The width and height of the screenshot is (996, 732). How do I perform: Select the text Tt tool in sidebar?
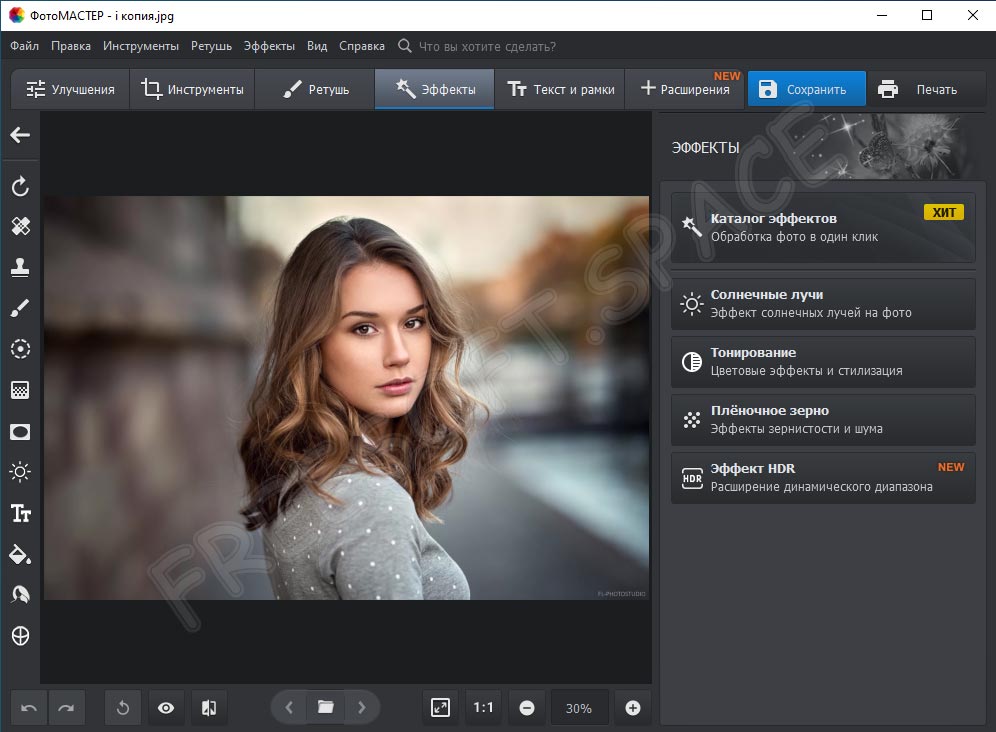click(20, 513)
